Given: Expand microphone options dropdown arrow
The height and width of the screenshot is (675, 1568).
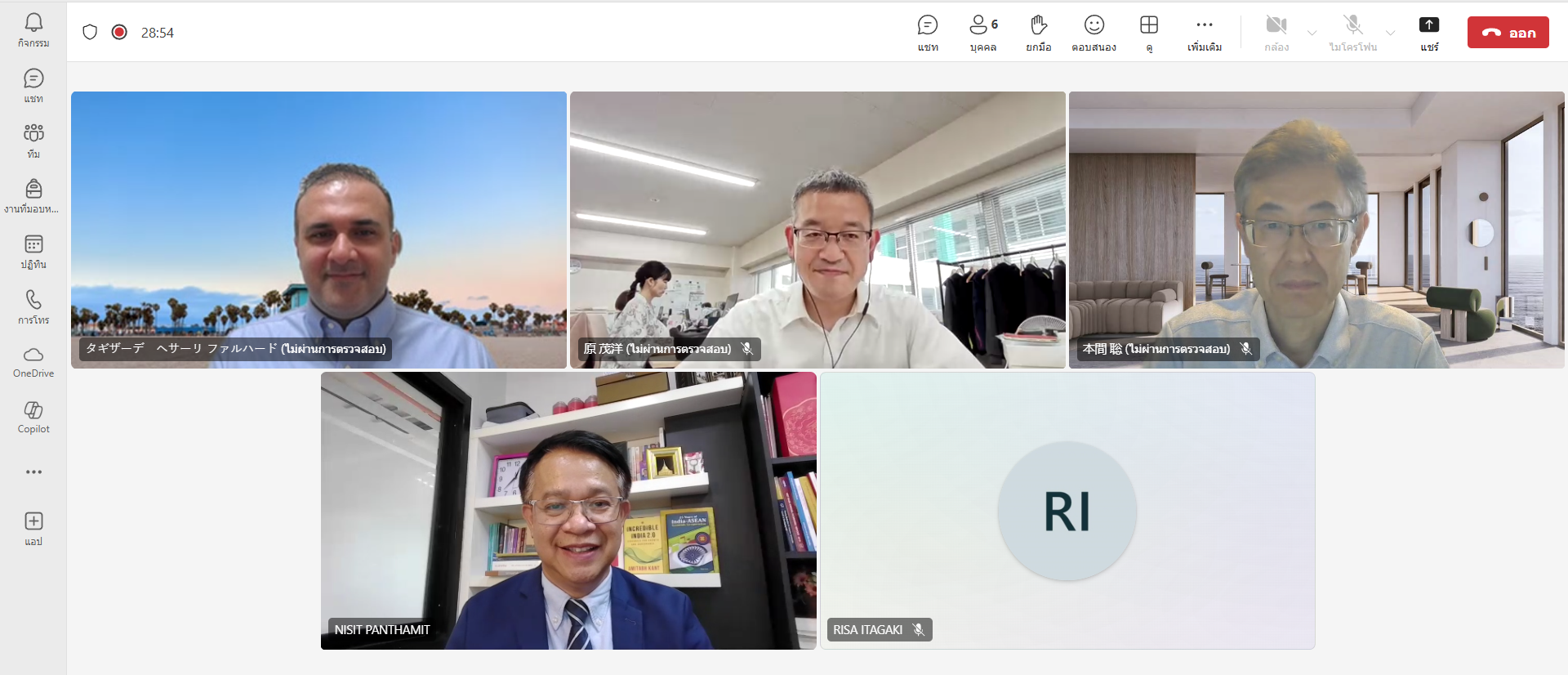Looking at the screenshot, I should pos(1390,33).
